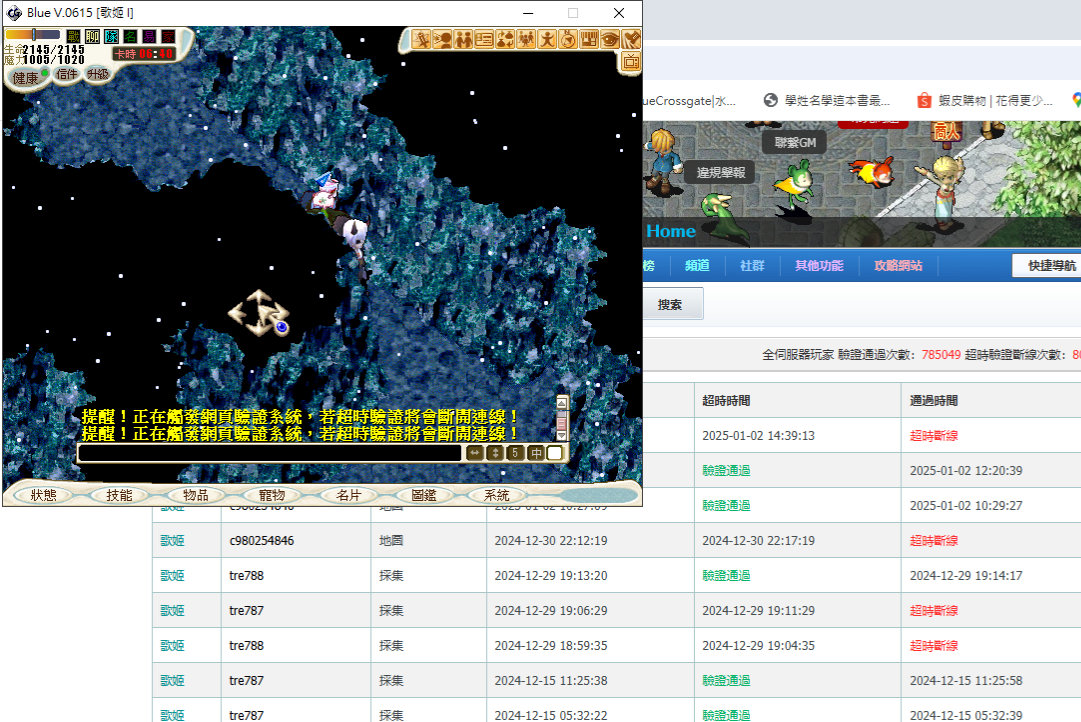The image size is (1081, 722).
Task: Click the jumping person emote icon
Action: click(547, 40)
